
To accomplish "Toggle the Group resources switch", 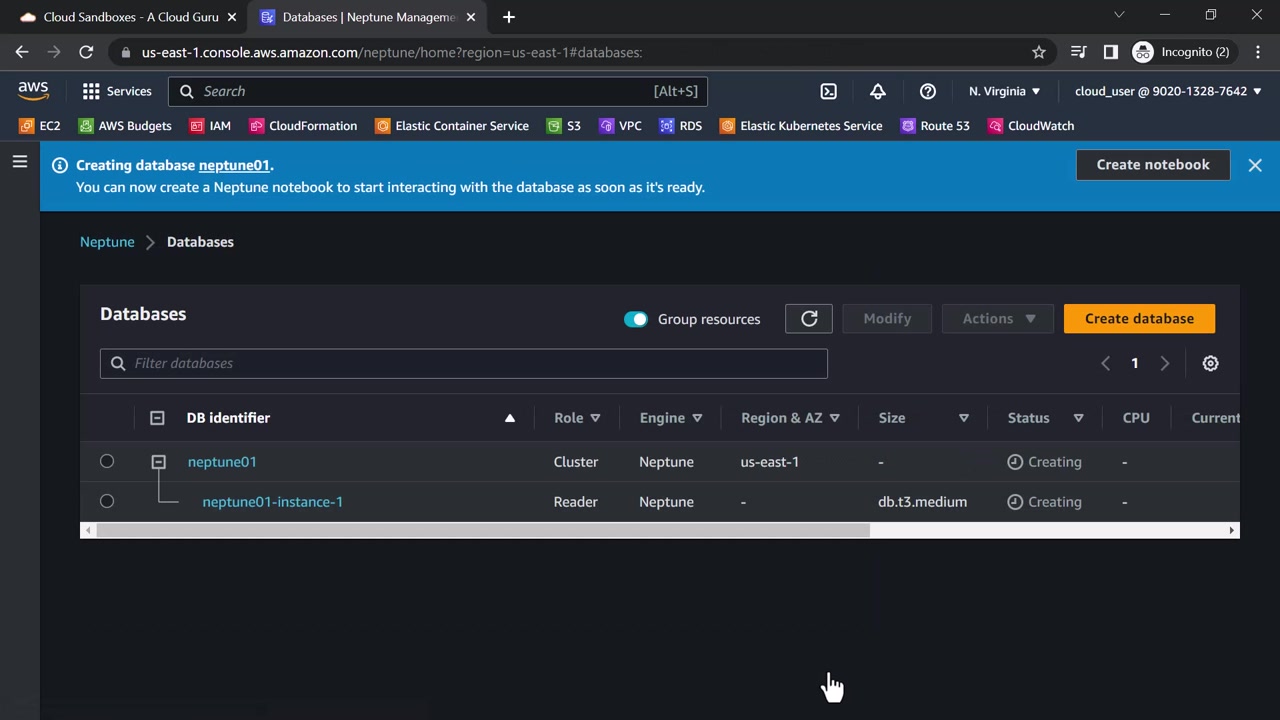I will coord(636,319).
